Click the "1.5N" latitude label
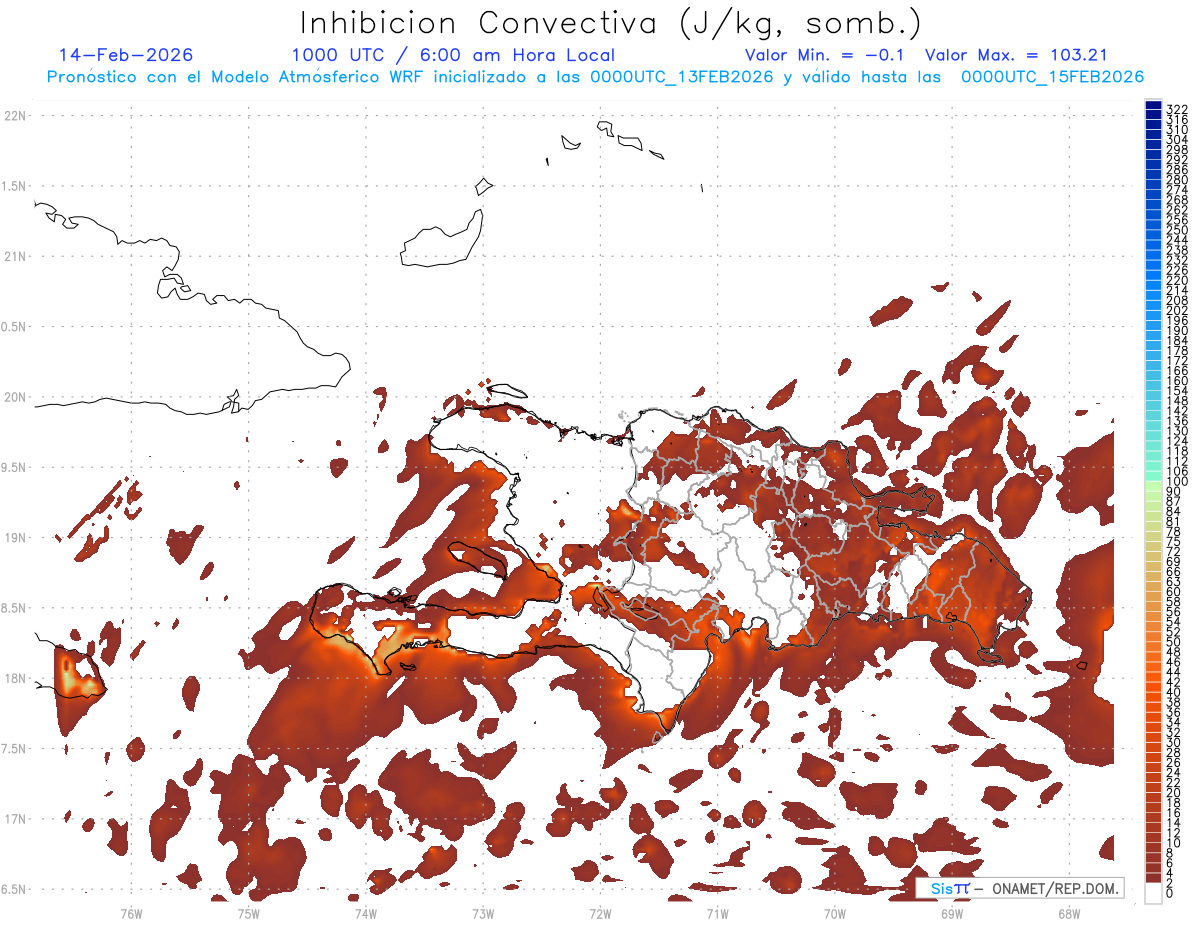This screenshot has height=927, width=1200. coord(14,186)
